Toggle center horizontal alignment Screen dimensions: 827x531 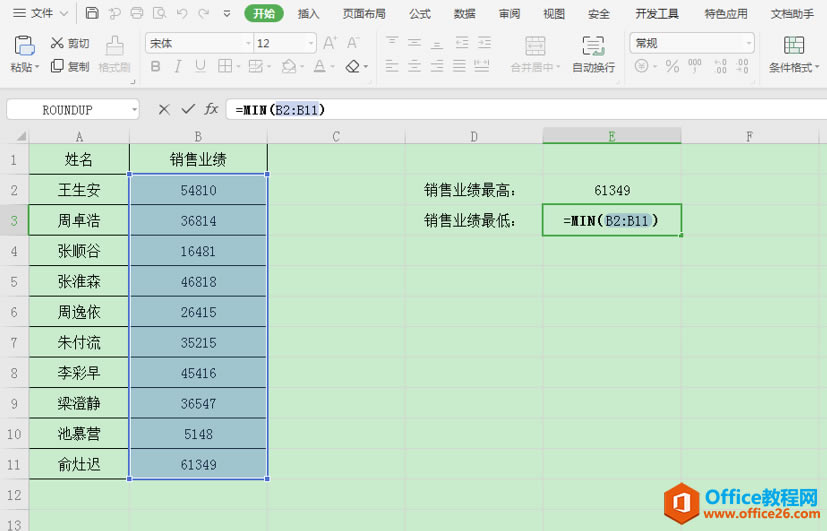[415, 66]
